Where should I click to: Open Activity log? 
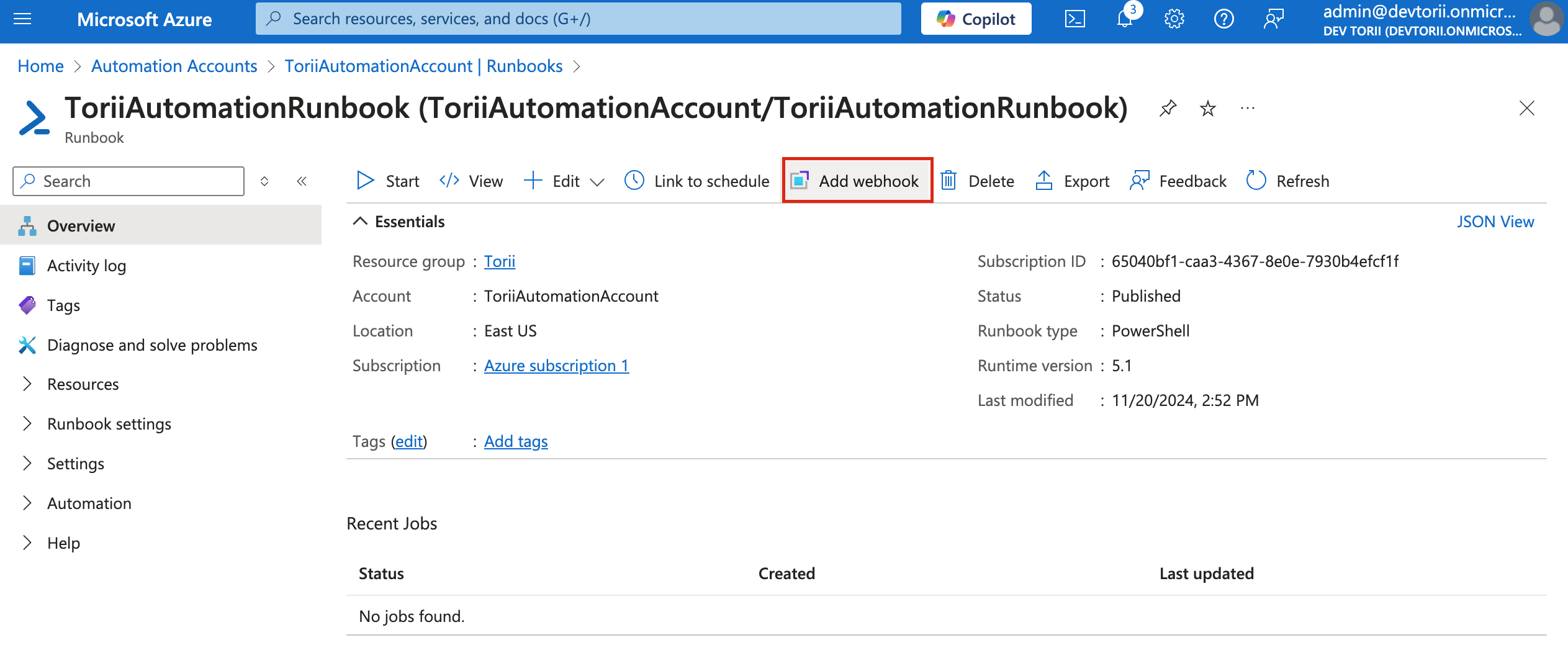(x=161, y=266)
